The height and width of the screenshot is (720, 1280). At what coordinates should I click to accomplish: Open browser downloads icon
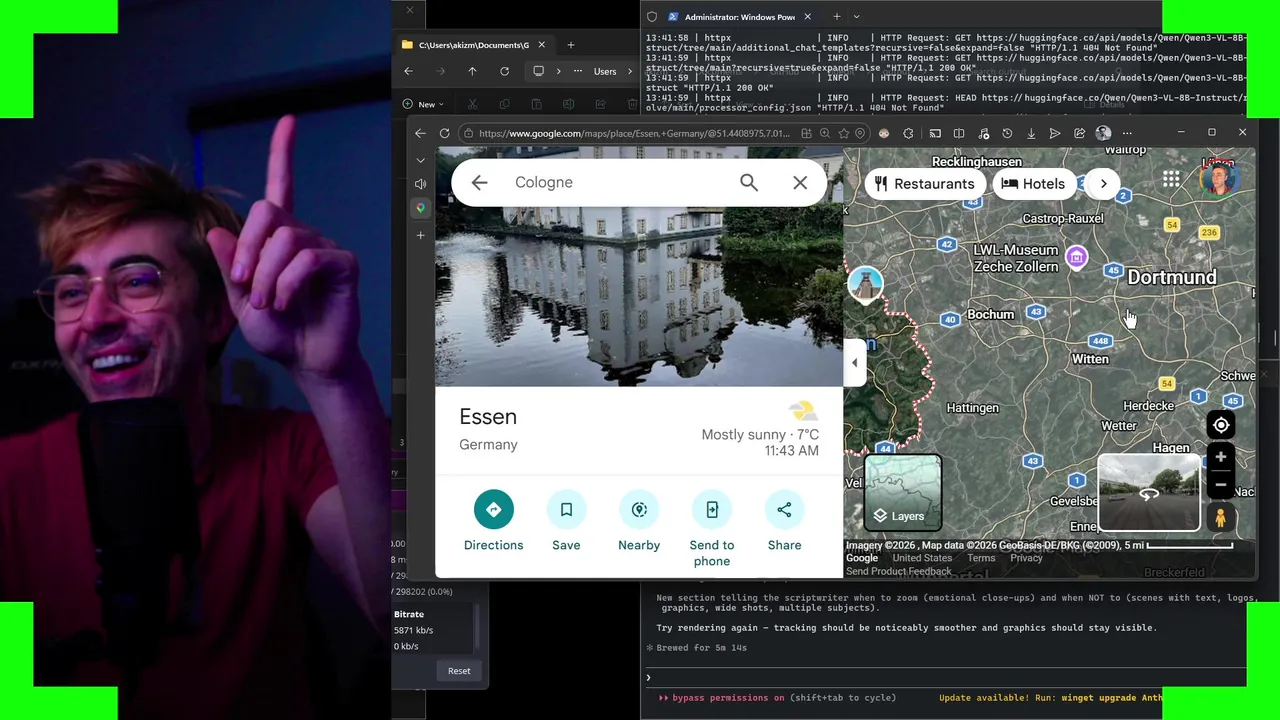(1031, 133)
